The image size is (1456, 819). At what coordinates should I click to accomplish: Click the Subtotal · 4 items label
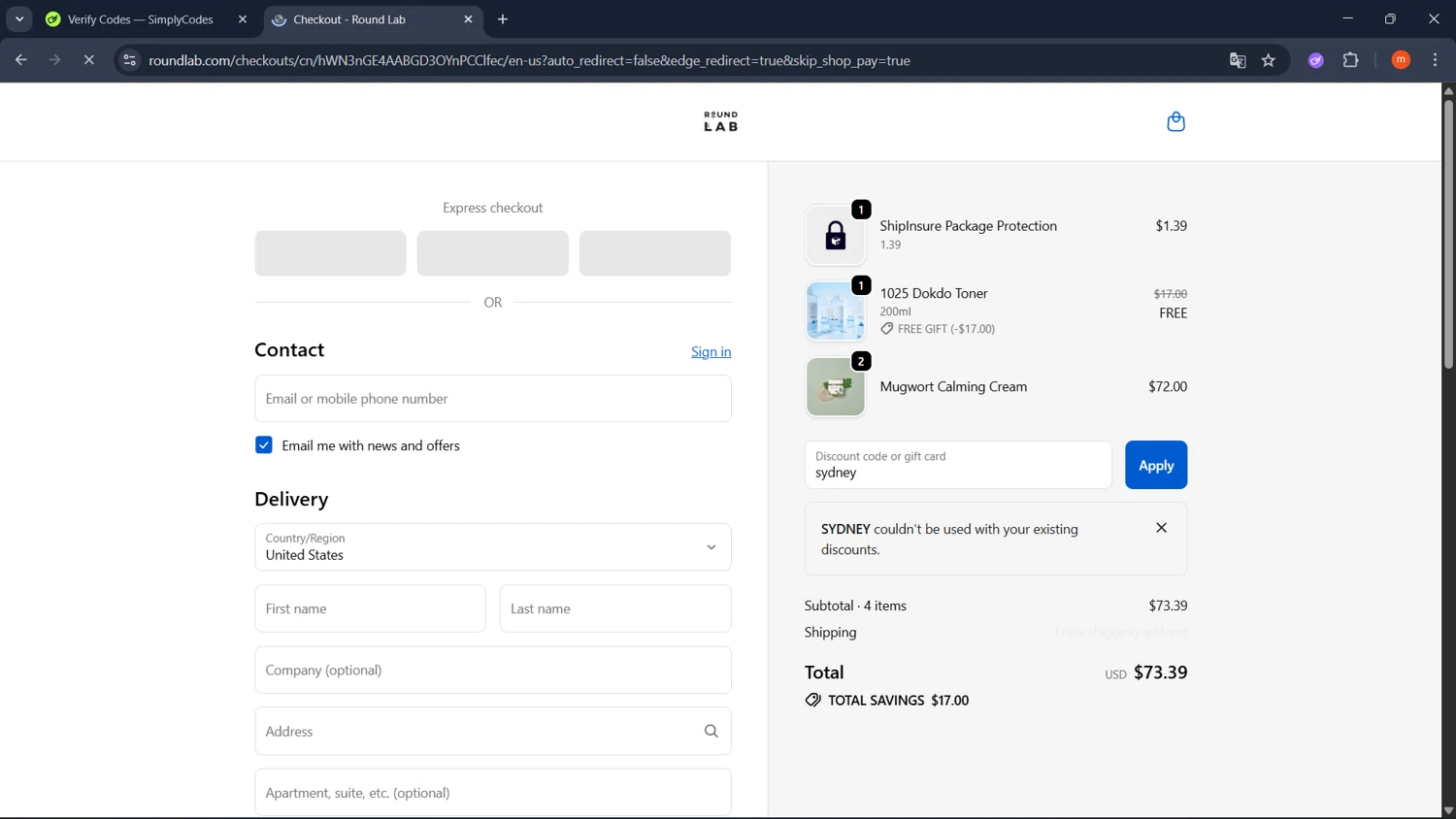tap(855, 606)
